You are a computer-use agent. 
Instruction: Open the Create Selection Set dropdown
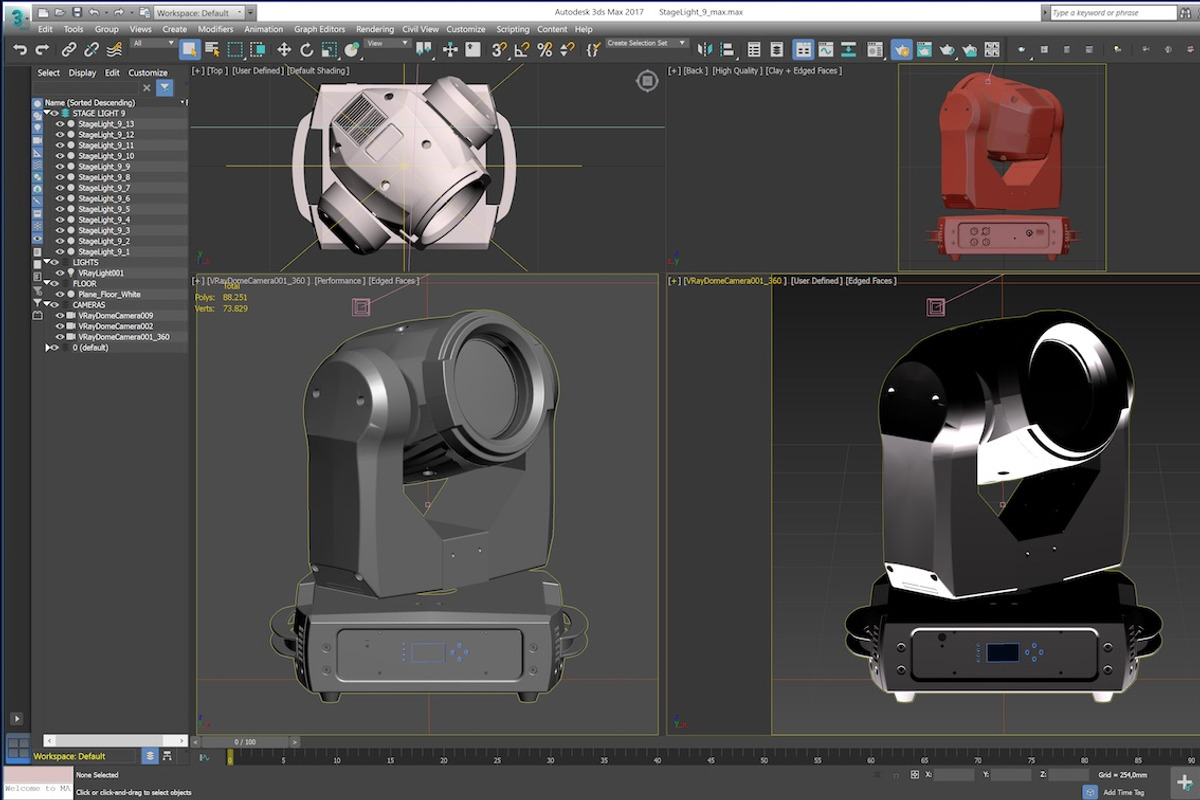click(646, 43)
